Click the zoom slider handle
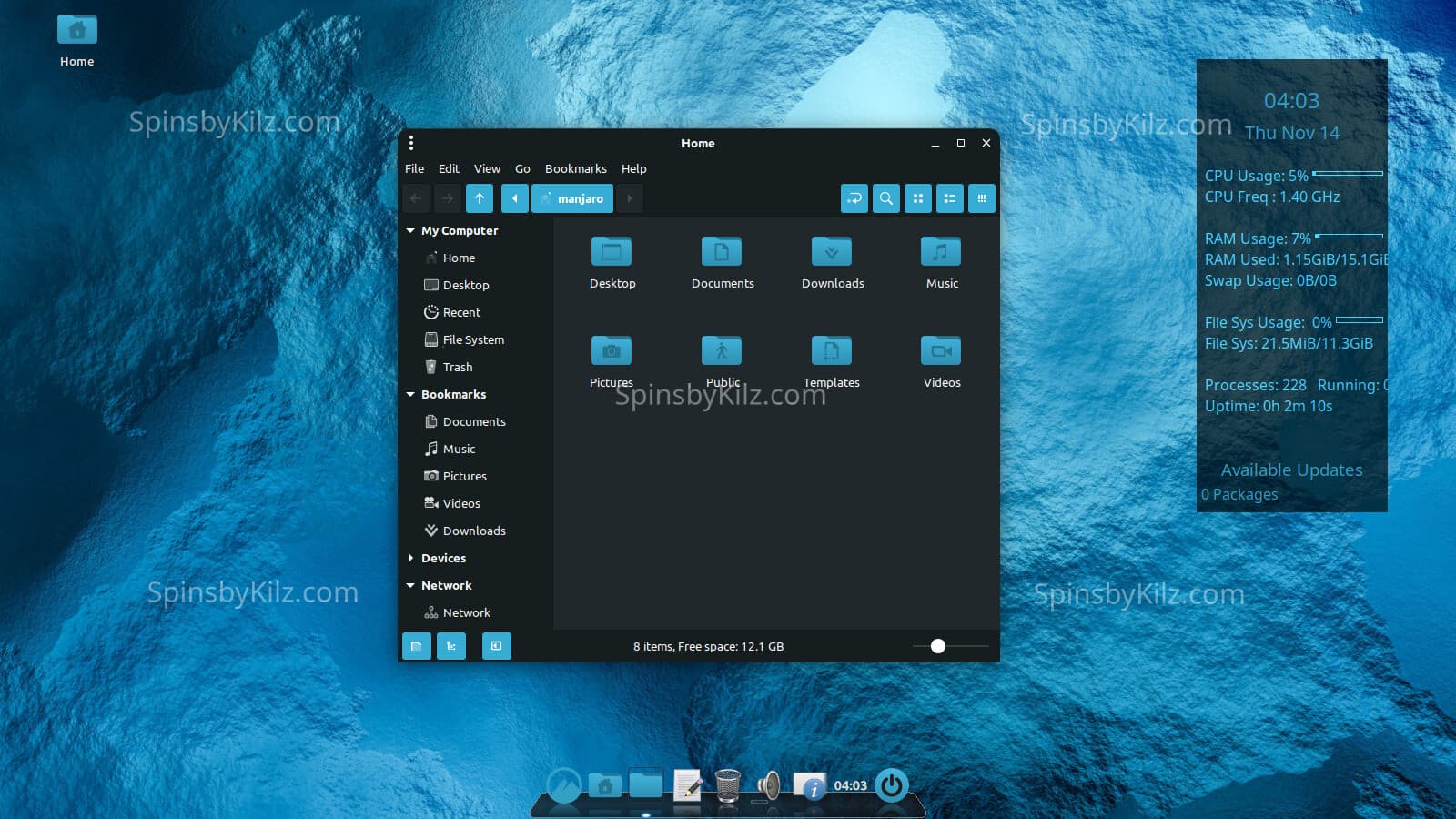Screen dimensions: 1456x819 [938, 646]
